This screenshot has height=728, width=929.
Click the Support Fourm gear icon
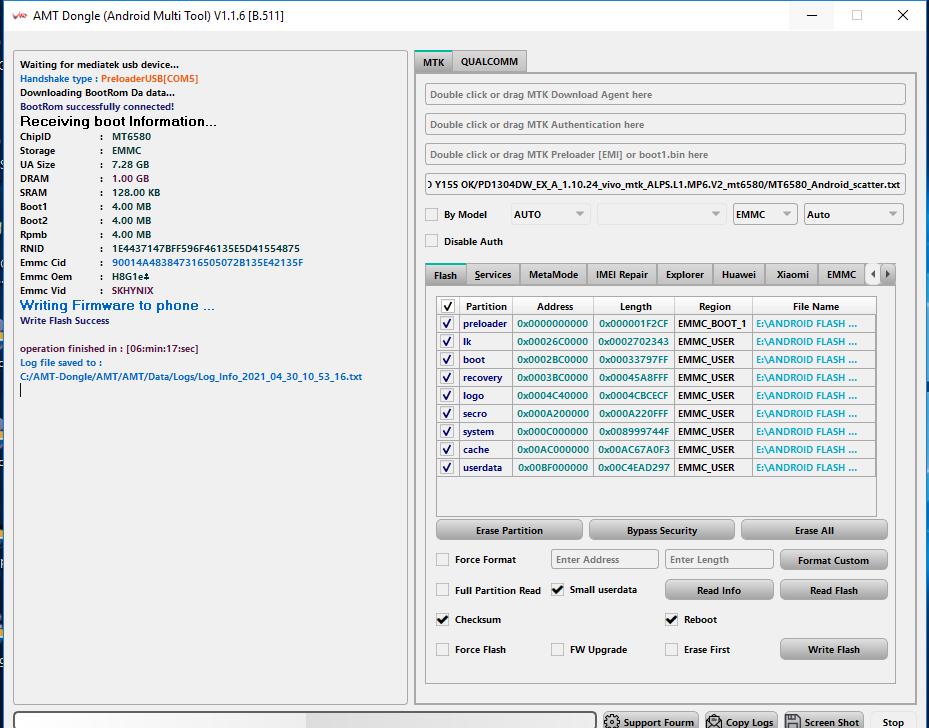point(612,721)
